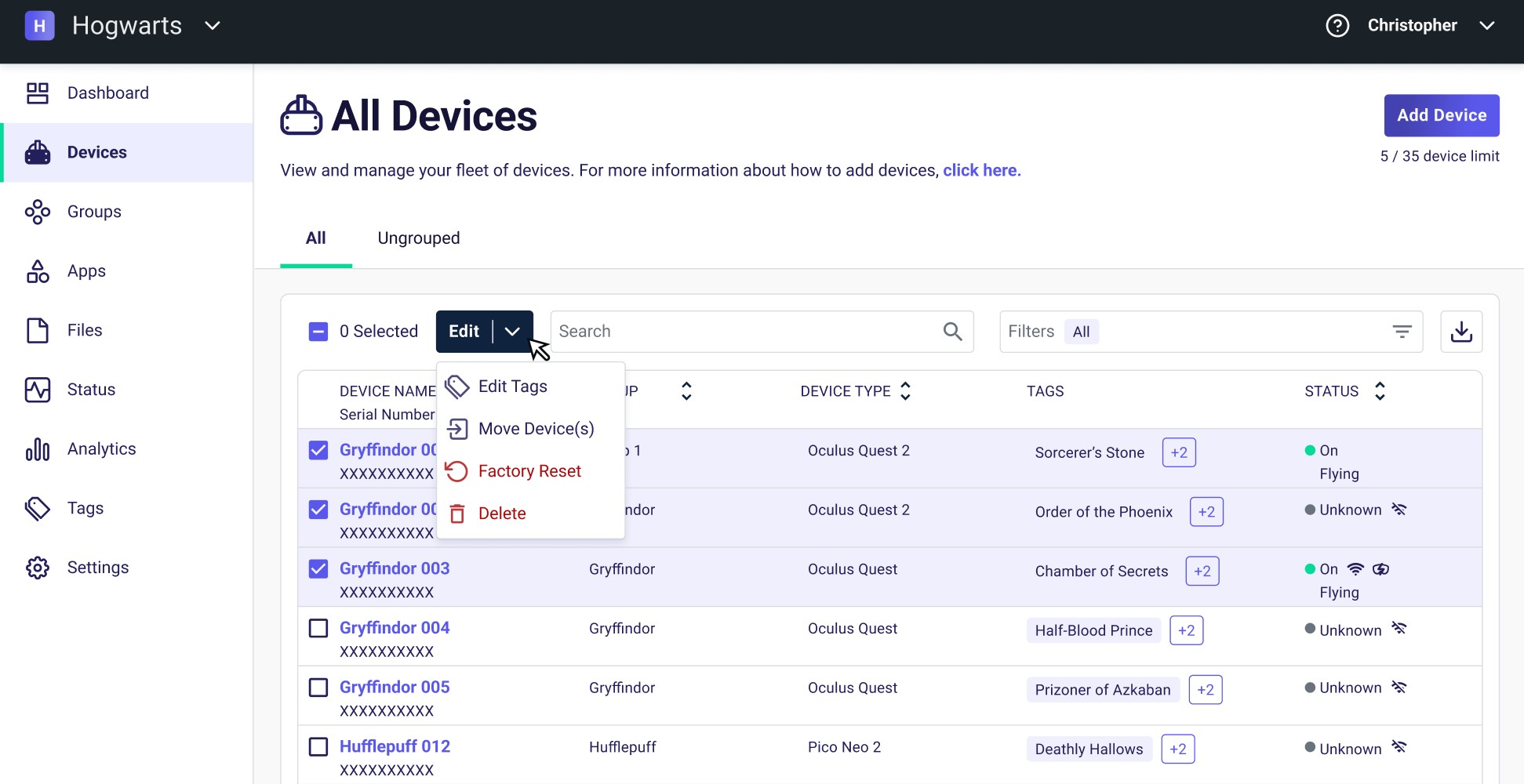Click the move arrow icon beside Move Device(s)
1524x784 pixels.
(x=457, y=429)
